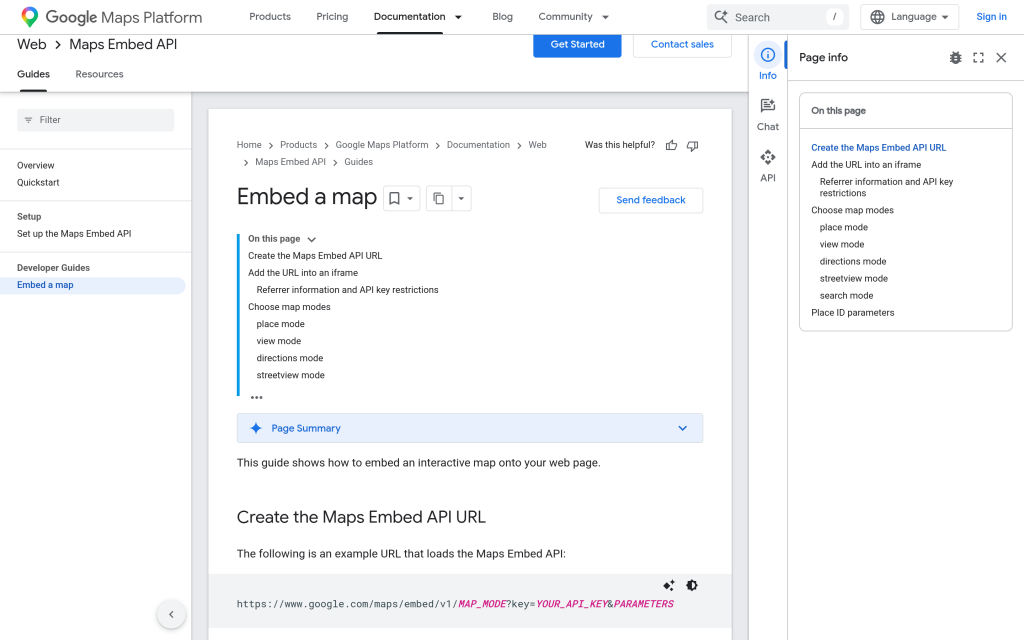Click the Guides breadcrumb link
This screenshot has height=640, width=1024.
coord(359,162)
